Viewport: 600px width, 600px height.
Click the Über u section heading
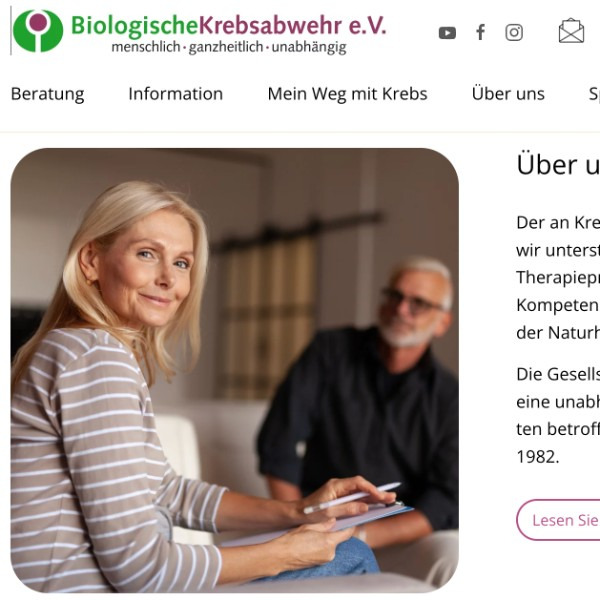click(x=558, y=165)
